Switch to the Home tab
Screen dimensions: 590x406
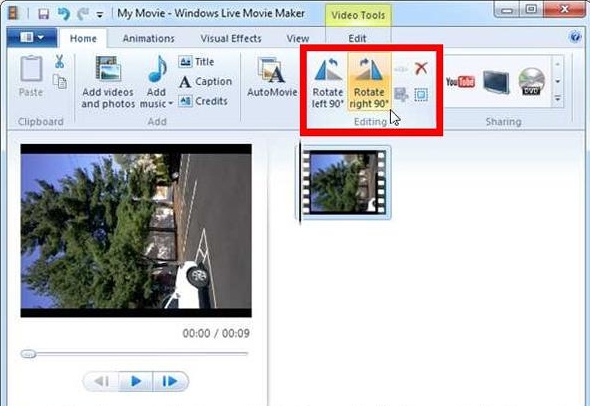coord(83,38)
